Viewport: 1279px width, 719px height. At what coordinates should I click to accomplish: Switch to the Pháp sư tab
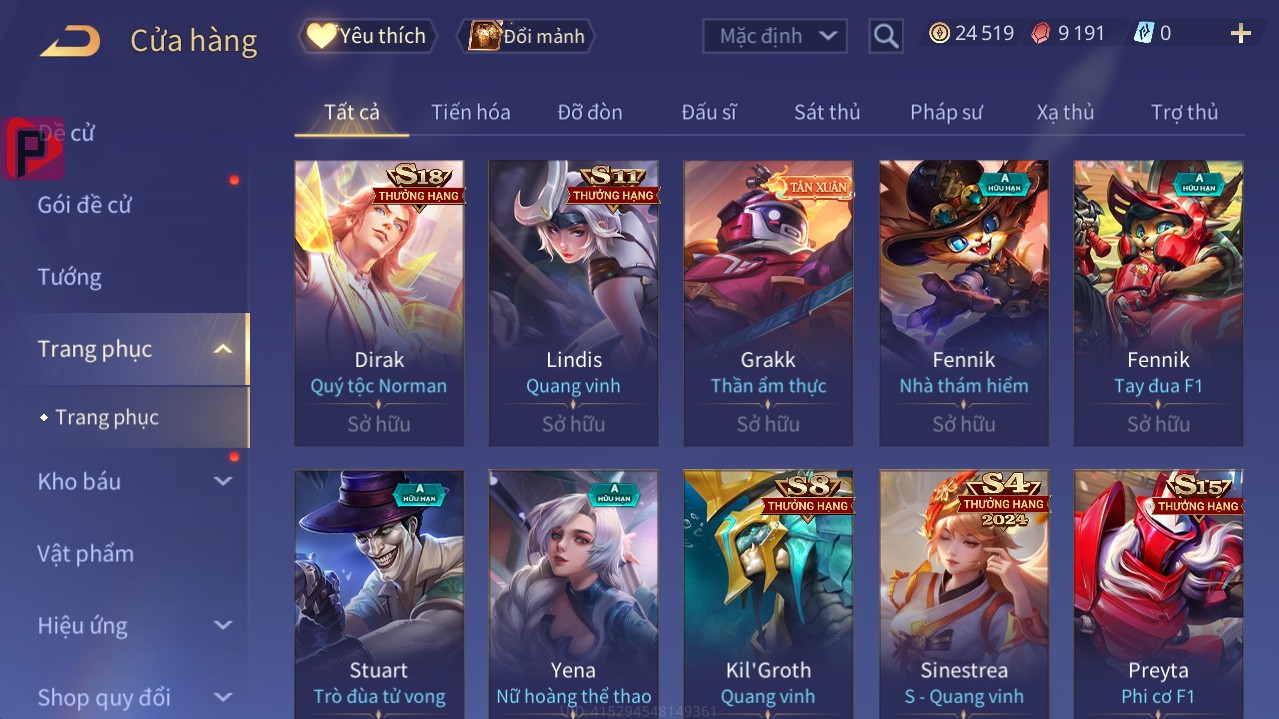946,112
